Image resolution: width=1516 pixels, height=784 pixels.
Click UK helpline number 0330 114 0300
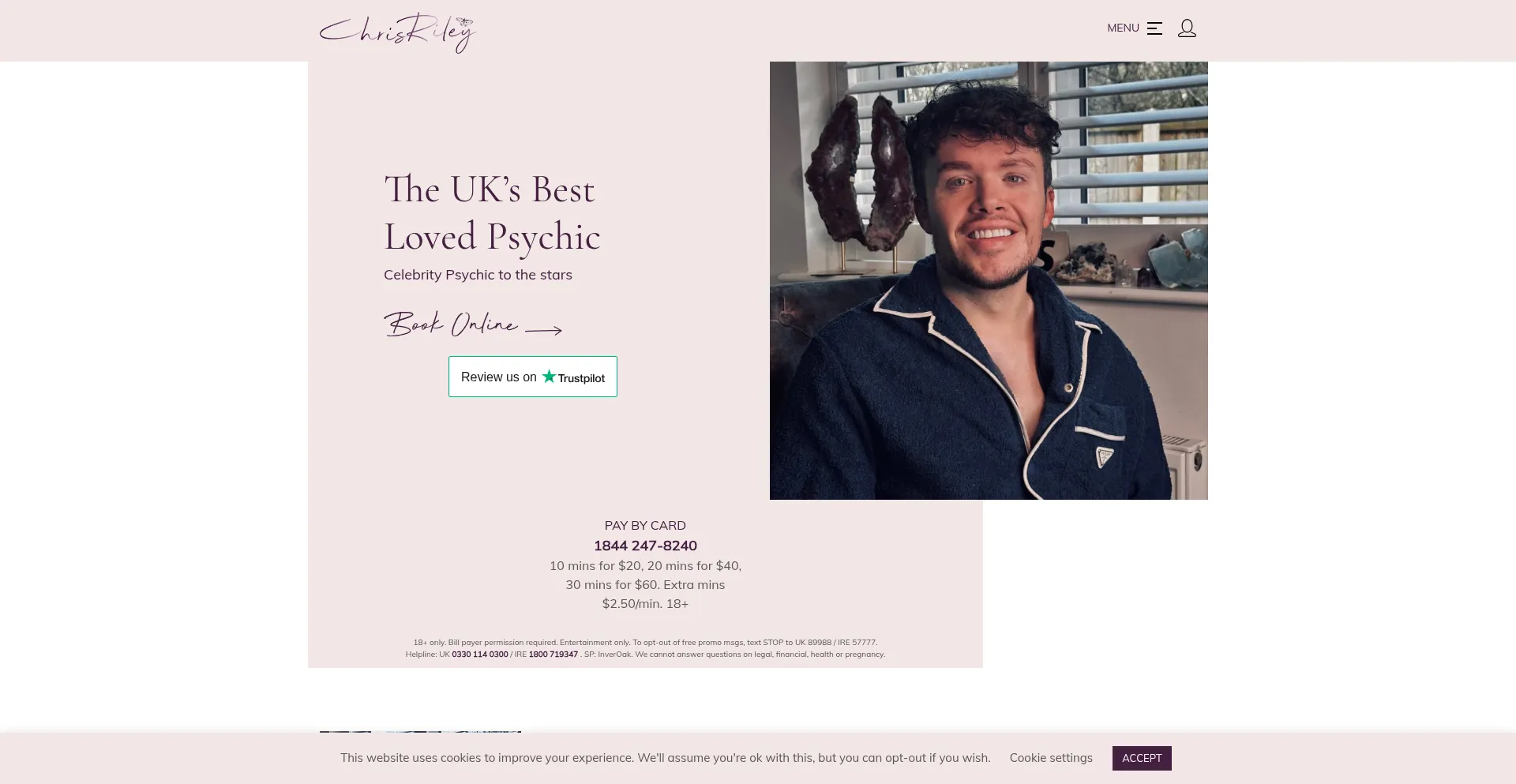(x=480, y=655)
